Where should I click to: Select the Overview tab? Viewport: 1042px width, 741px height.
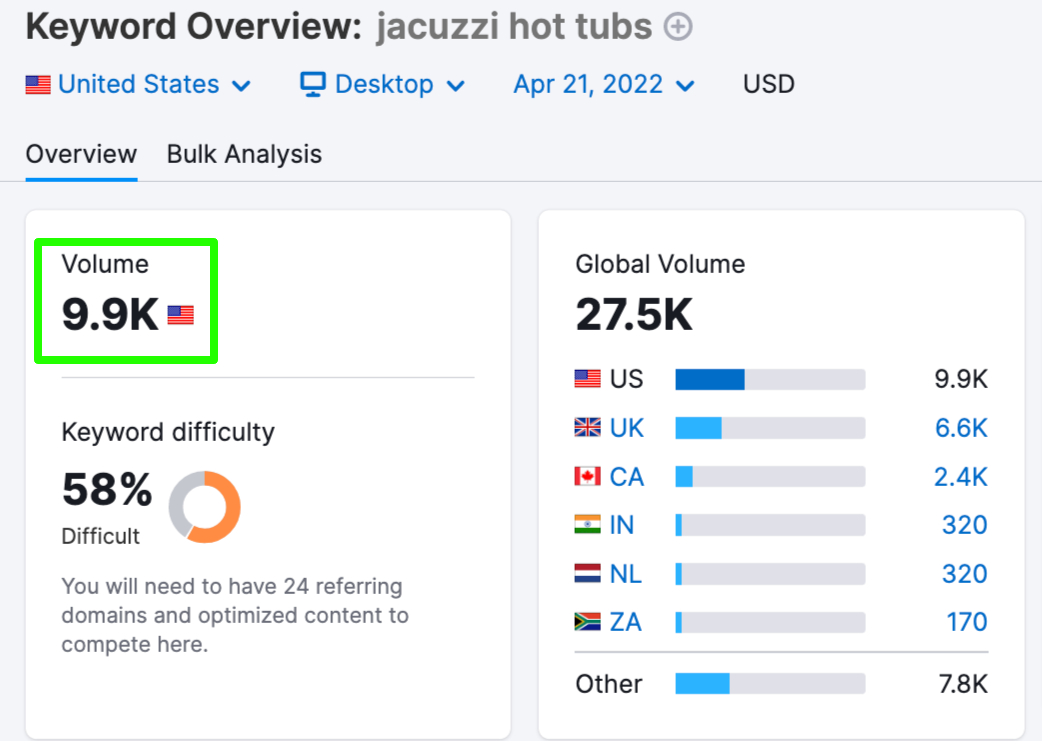coord(81,154)
